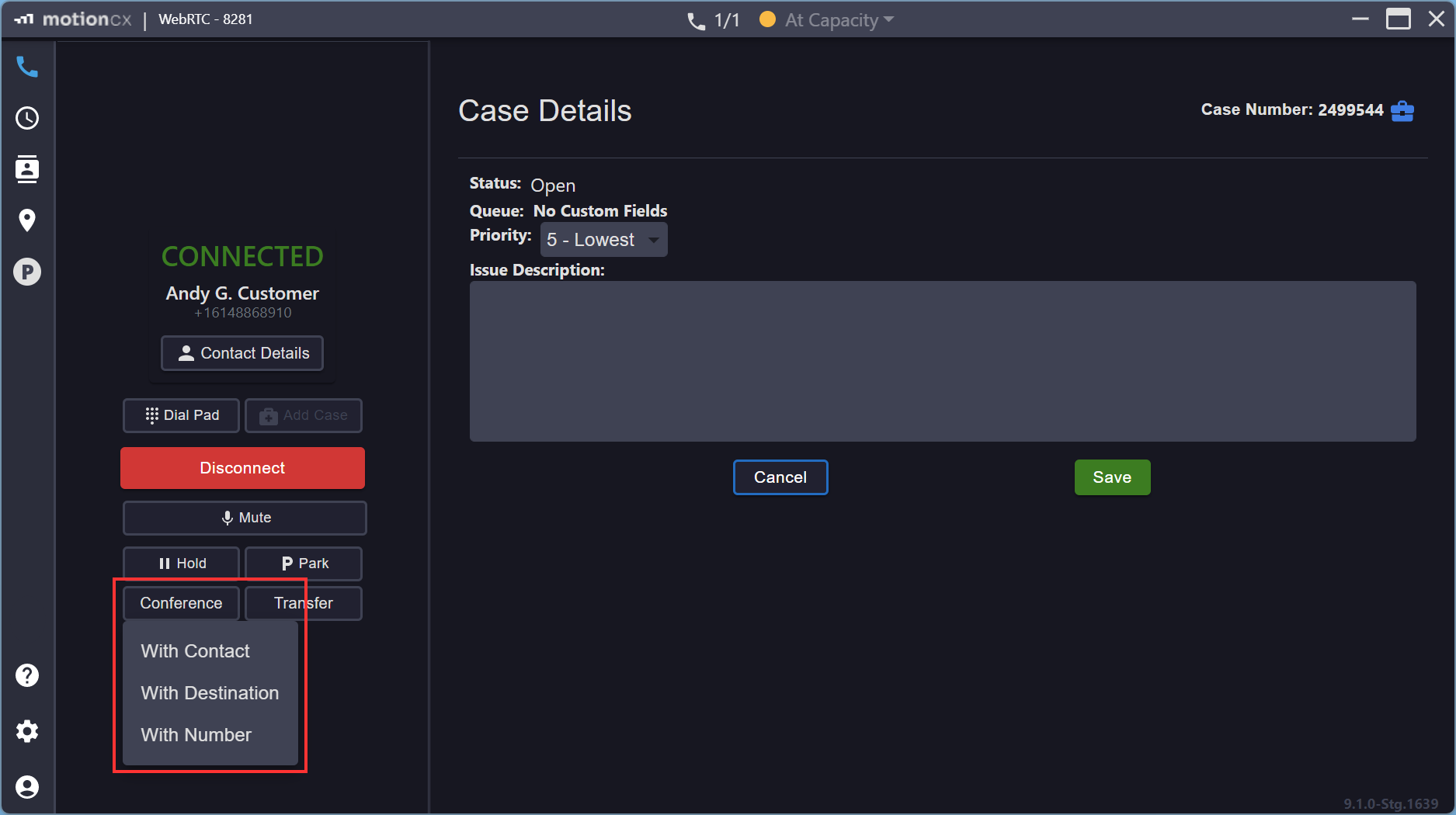1456x815 pixels.
Task: Open settings gear icon in sidebar
Action: pos(27,731)
